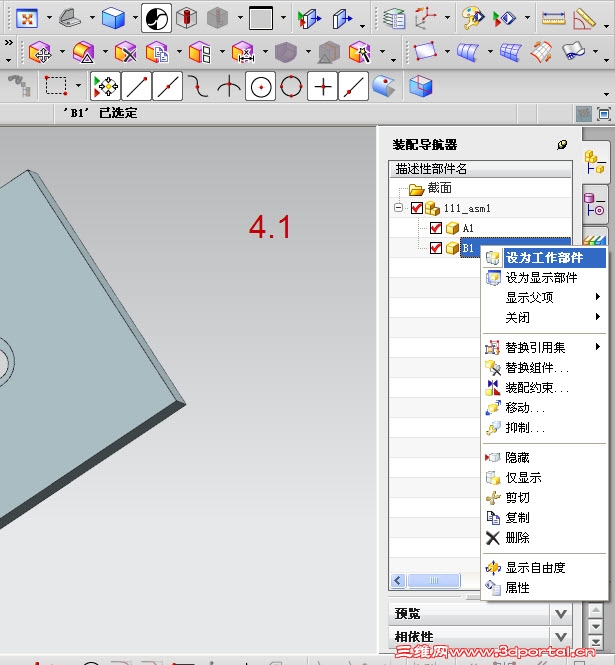
Task: Choose 剪切 from context menu
Action: 545,497
